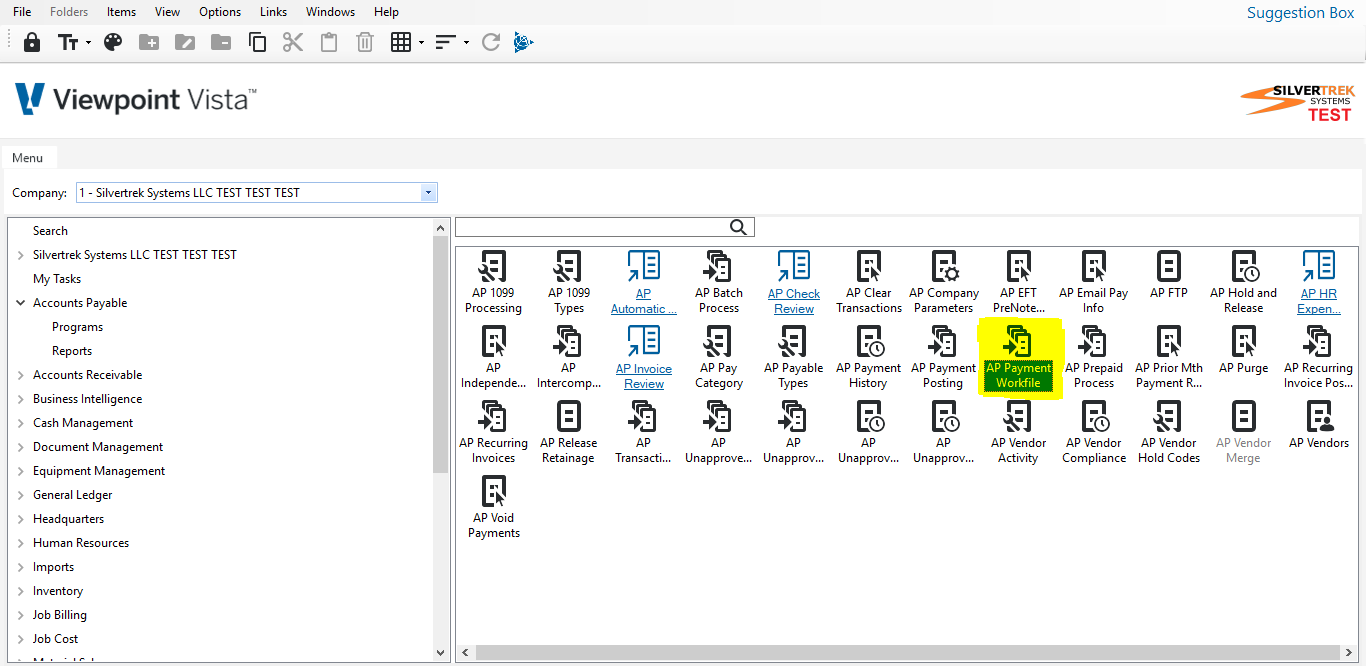The width and height of the screenshot is (1366, 666).
Task: Open the File menu
Action: tap(22, 12)
